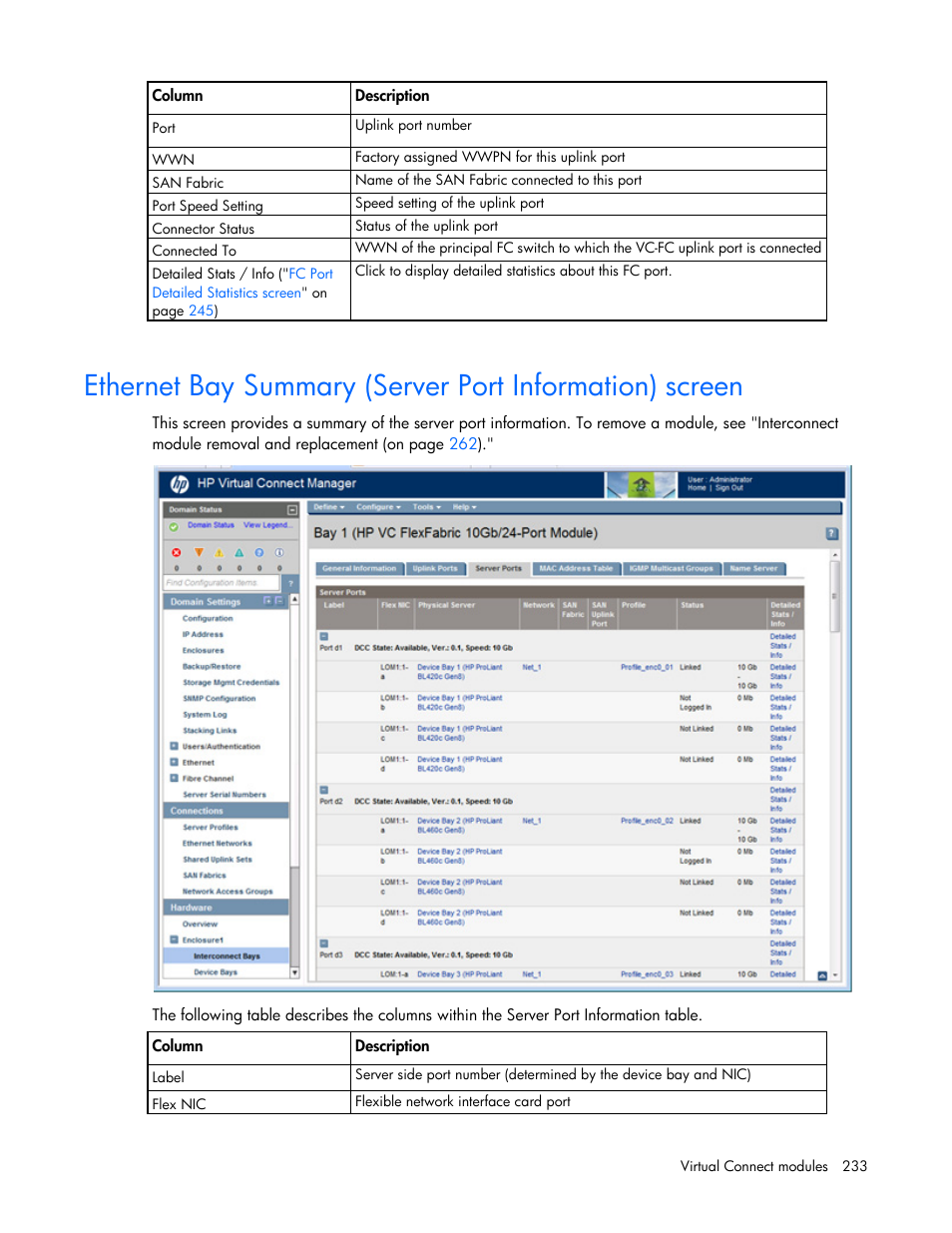Image resolution: width=952 pixels, height=1233 pixels.
Task: Select the Server Ports tab
Action: click(x=498, y=568)
